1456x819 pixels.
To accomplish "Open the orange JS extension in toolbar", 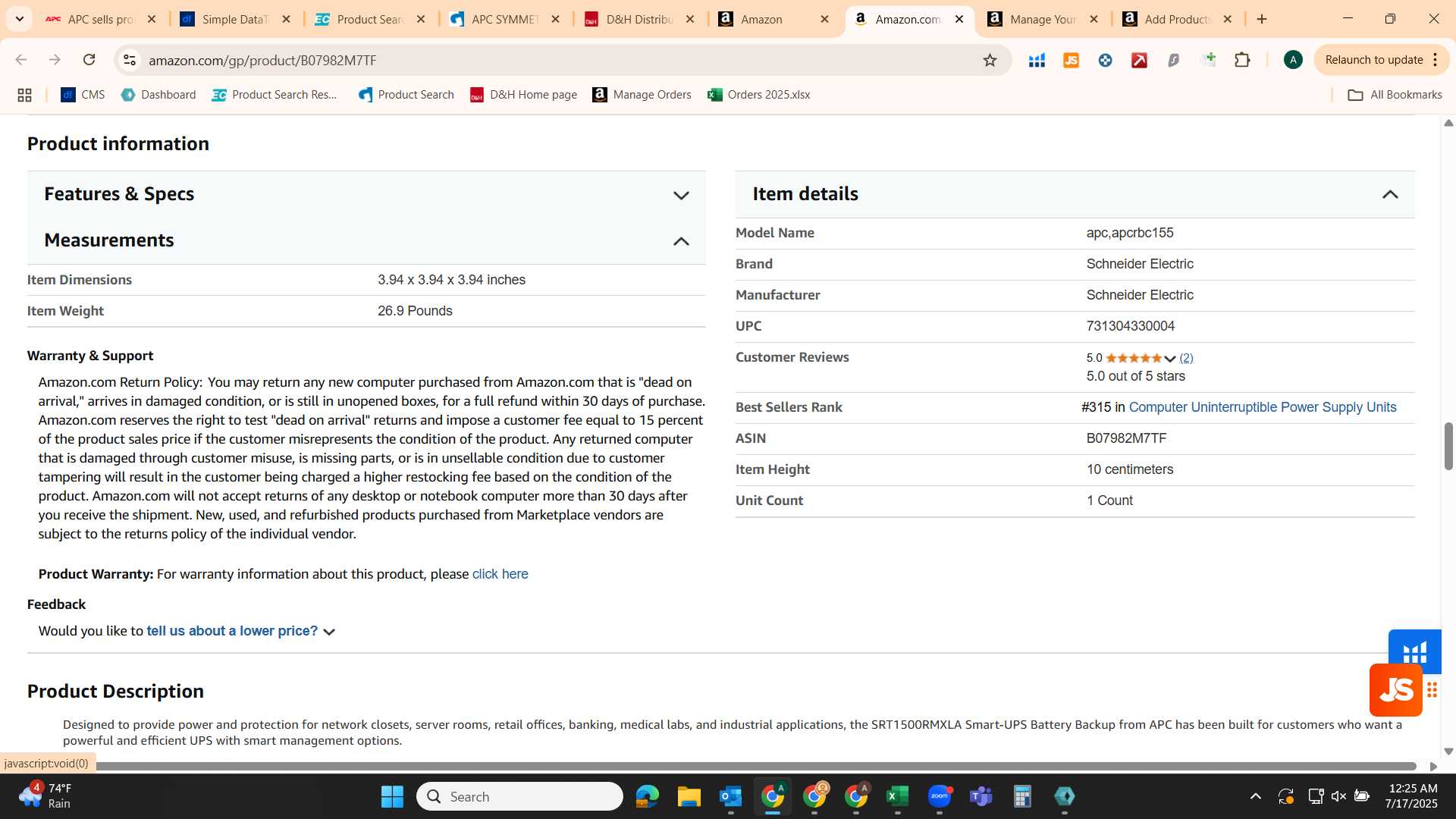I will [1071, 60].
